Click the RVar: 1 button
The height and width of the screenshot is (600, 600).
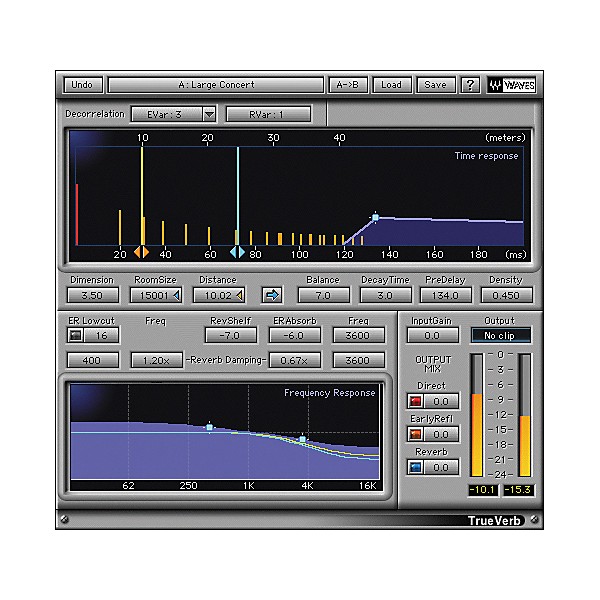click(x=268, y=114)
